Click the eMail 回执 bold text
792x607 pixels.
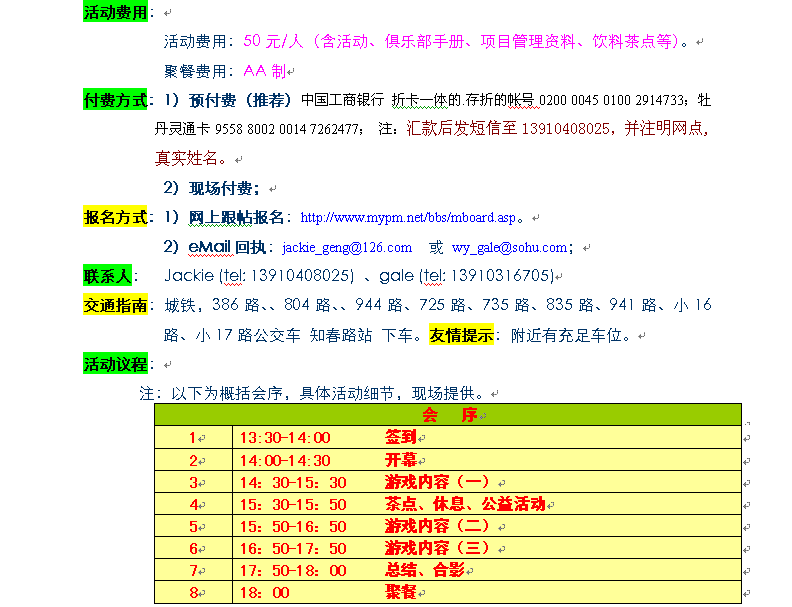pos(227,247)
